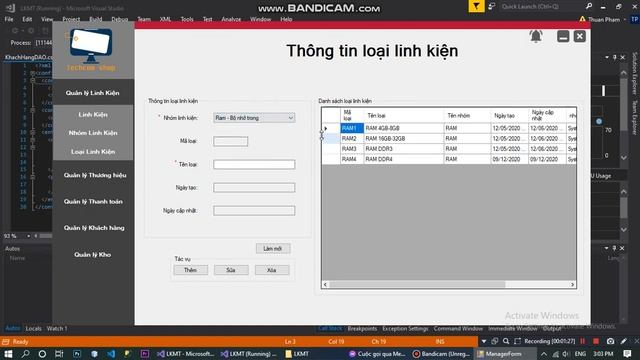
Task: Select Loại Linh Kiện sidebar item
Action: point(93,151)
